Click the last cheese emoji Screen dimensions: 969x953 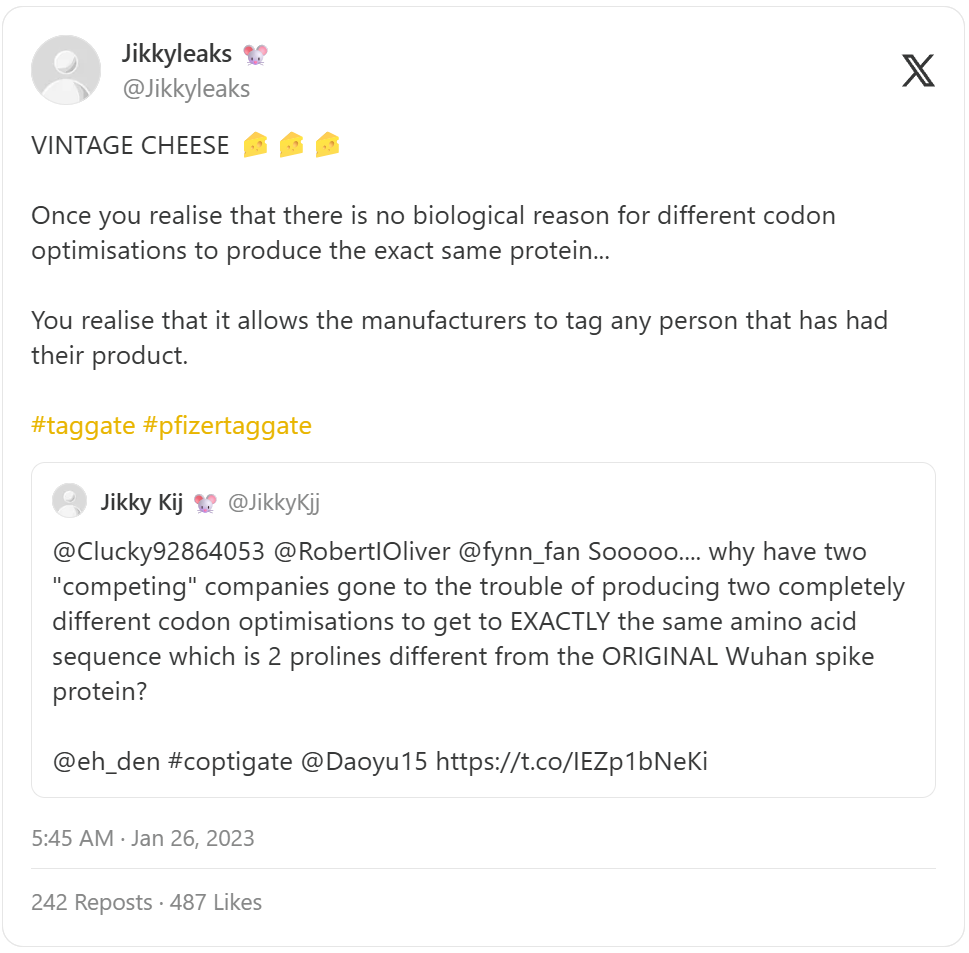(327, 146)
